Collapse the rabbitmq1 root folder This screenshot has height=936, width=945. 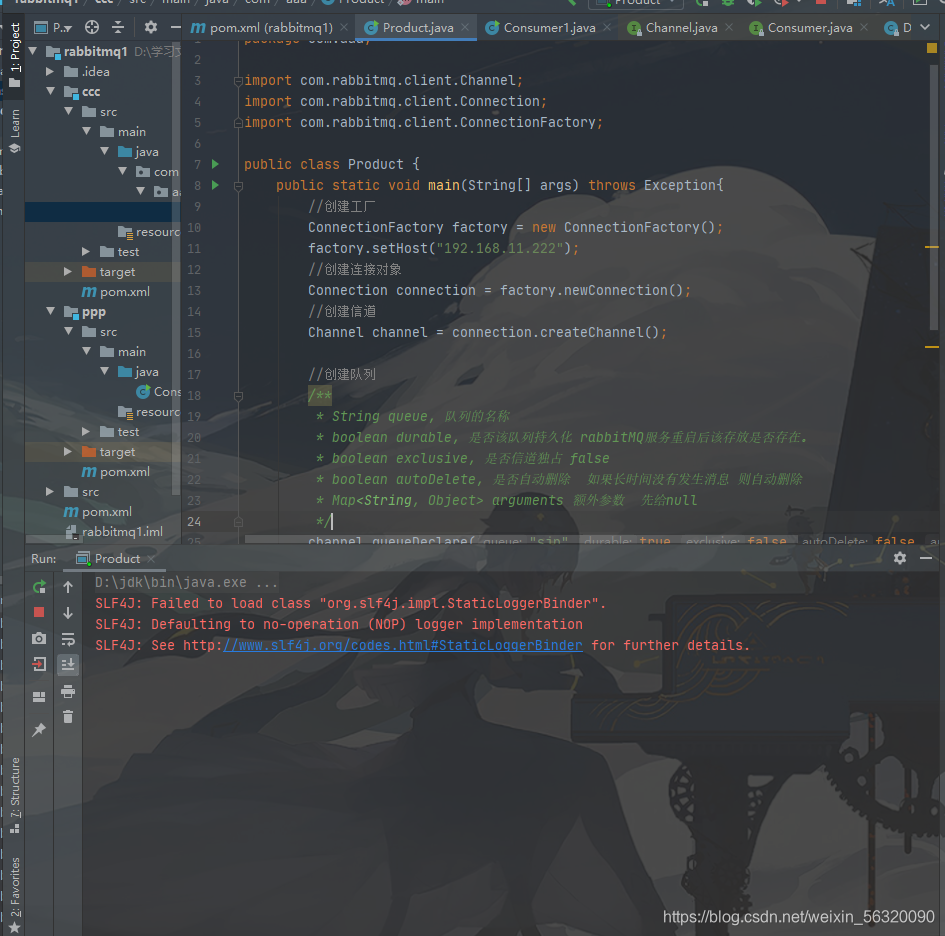[x=33, y=51]
